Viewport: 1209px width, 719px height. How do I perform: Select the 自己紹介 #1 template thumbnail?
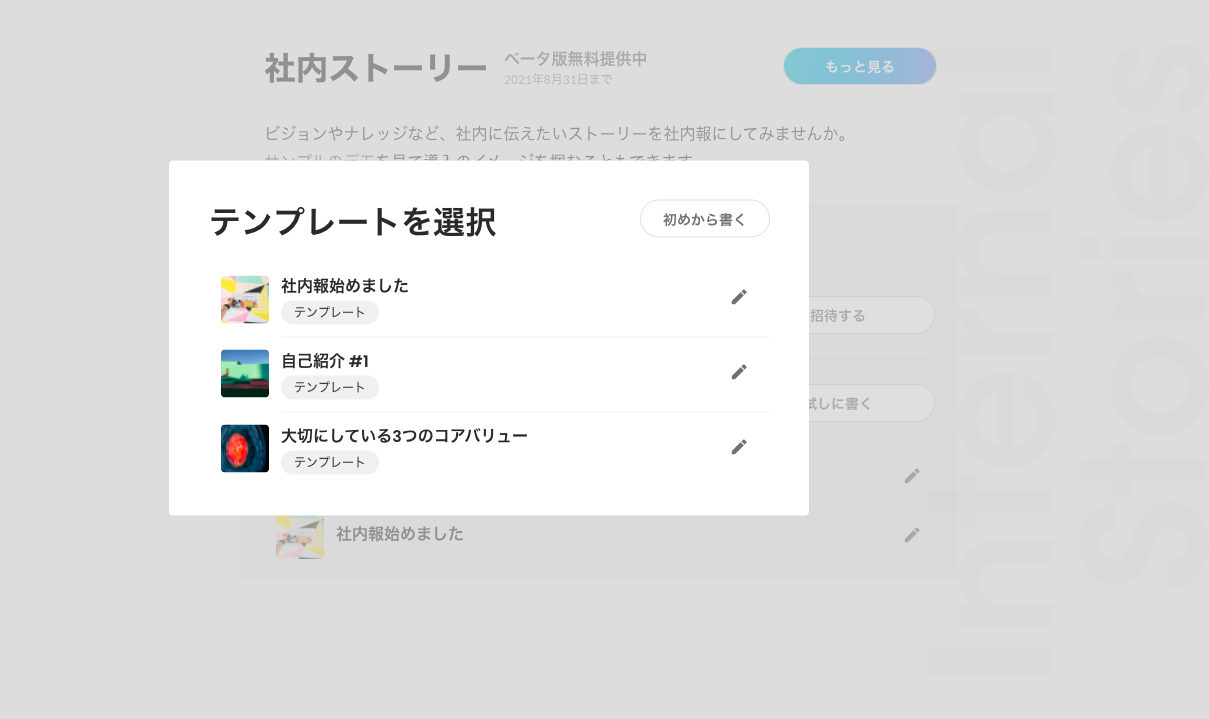pyautogui.click(x=245, y=374)
